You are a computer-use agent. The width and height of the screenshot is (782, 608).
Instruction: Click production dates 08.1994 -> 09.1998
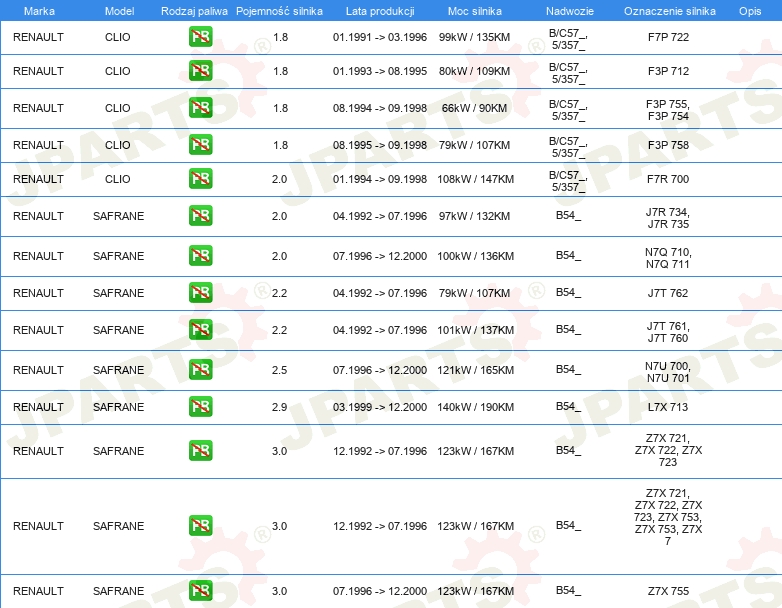(380, 108)
